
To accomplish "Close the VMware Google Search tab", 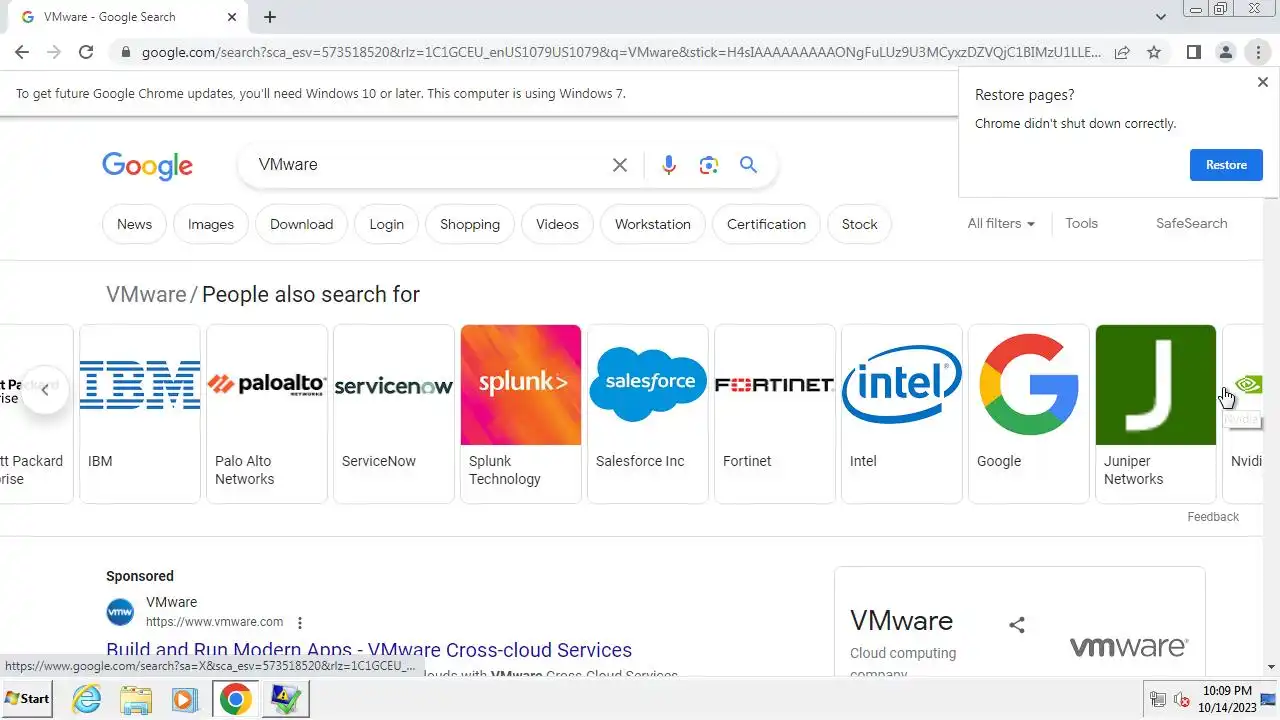I will (232, 17).
